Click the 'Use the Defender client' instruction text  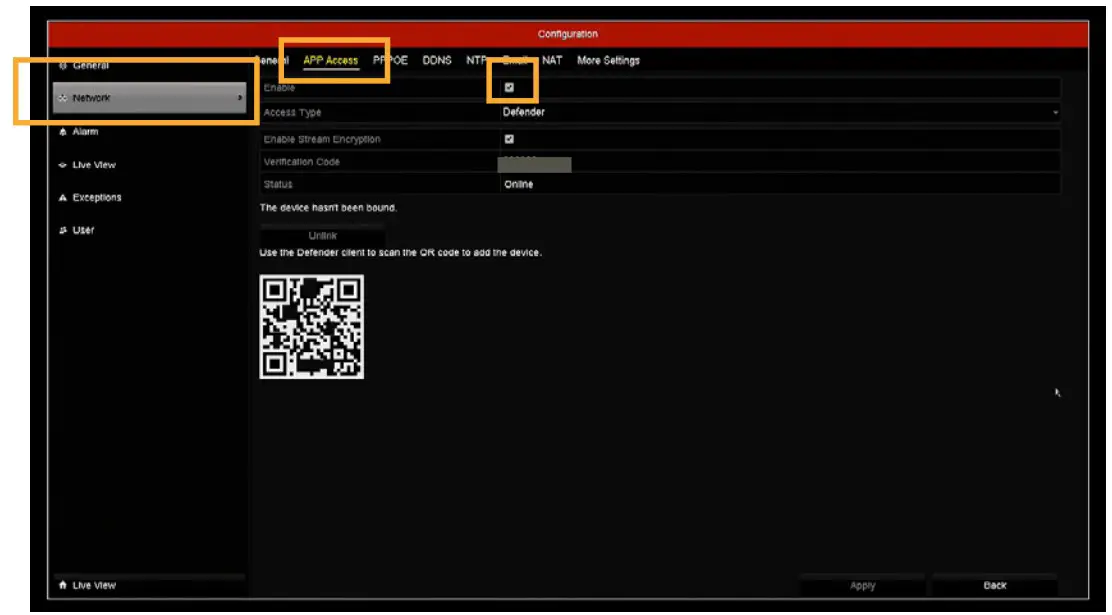tap(401, 253)
